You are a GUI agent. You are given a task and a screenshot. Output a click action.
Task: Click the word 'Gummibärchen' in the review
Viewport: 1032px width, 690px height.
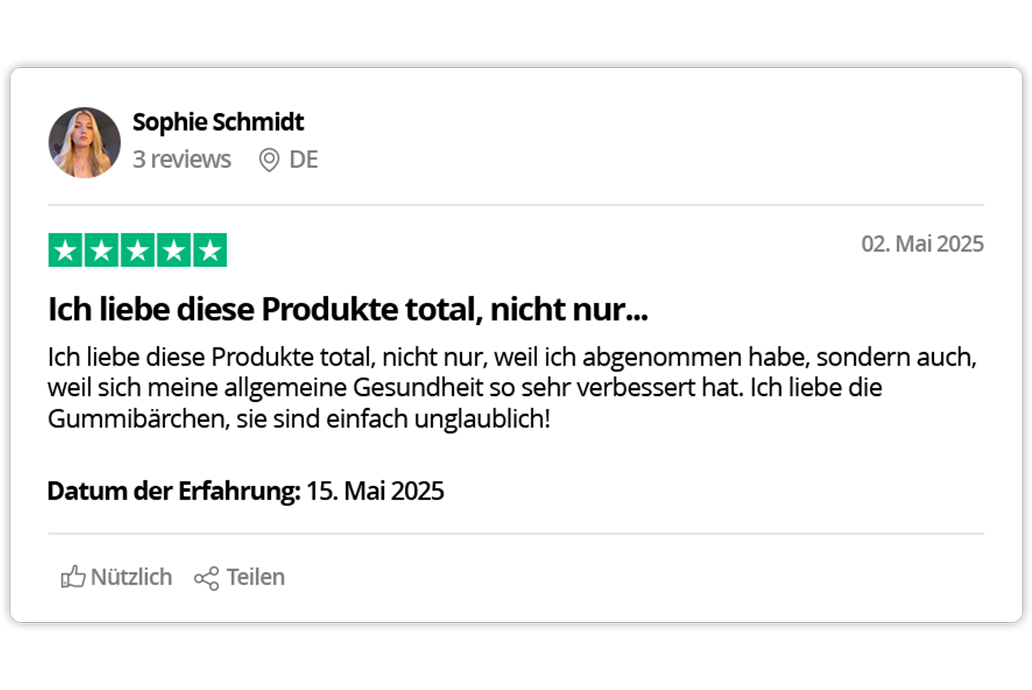[x=138, y=419]
